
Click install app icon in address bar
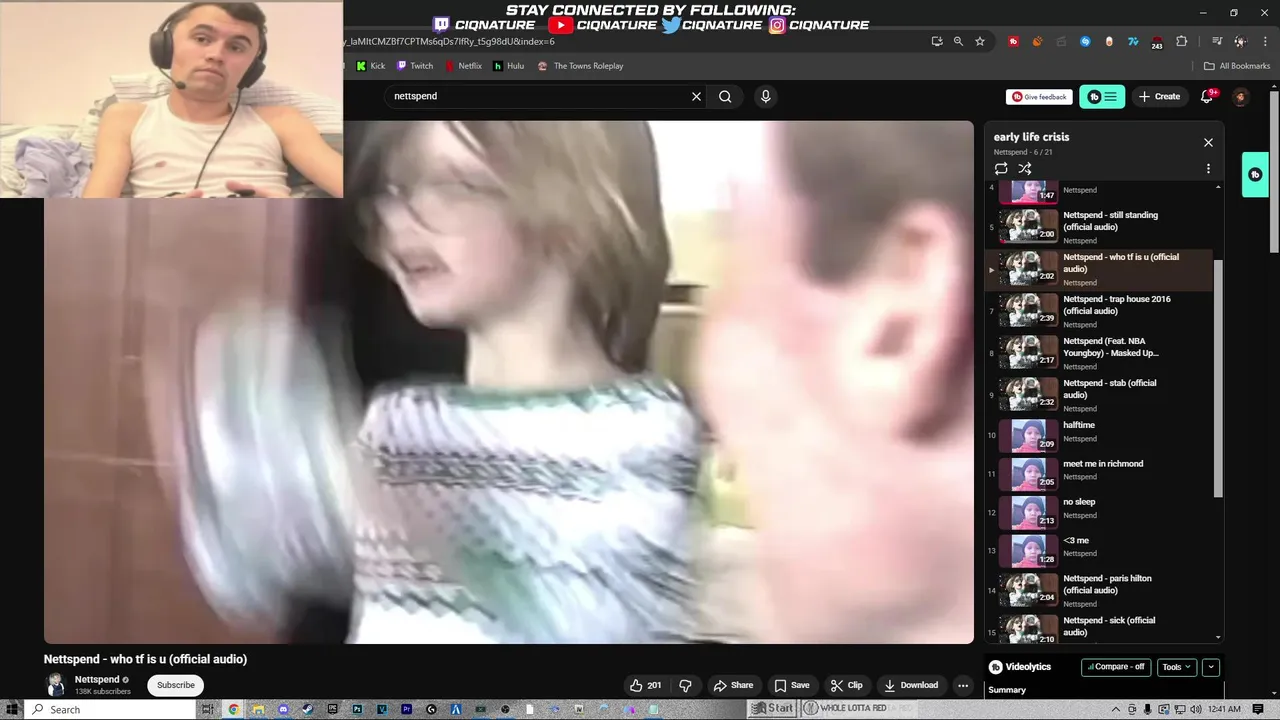coord(937,41)
